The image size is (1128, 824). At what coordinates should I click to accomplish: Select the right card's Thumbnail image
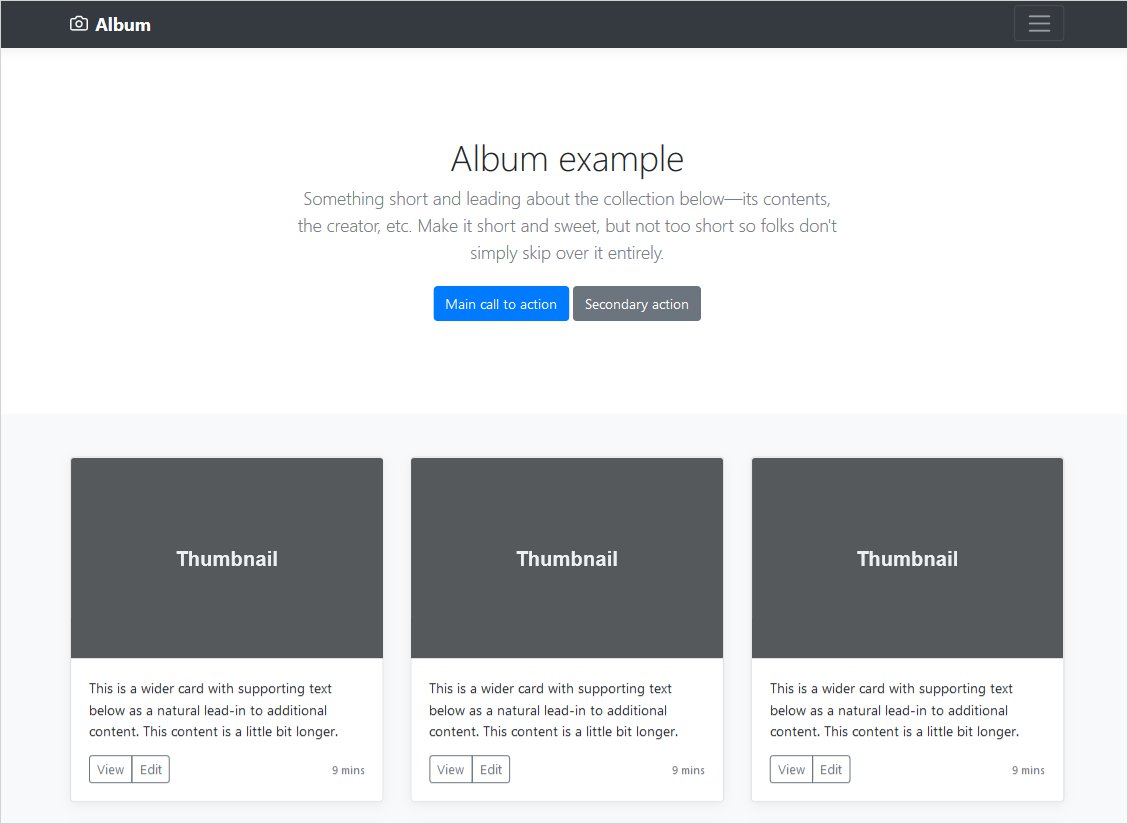point(907,558)
